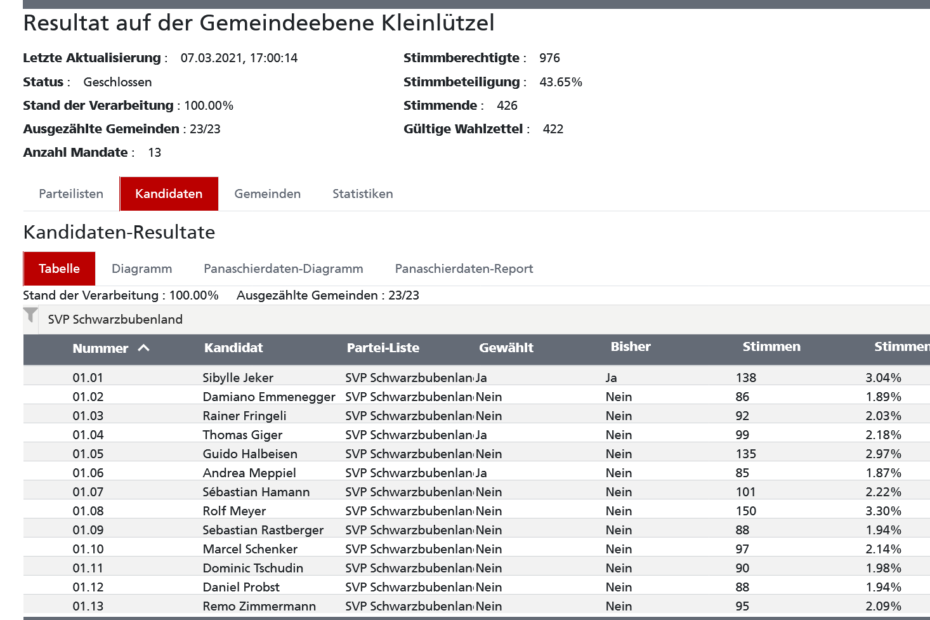
Task: Sort by the Gewählt column header
Action: 506,348
